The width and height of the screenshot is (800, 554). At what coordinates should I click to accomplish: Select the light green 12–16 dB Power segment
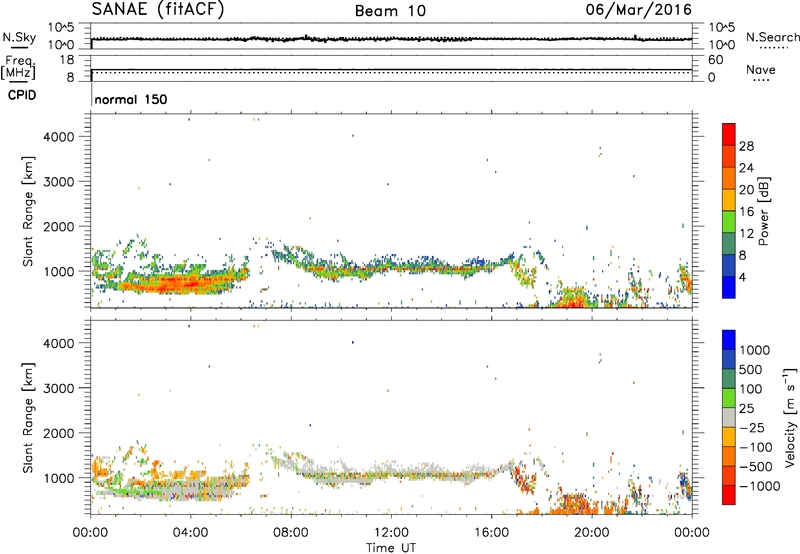[x=729, y=221]
